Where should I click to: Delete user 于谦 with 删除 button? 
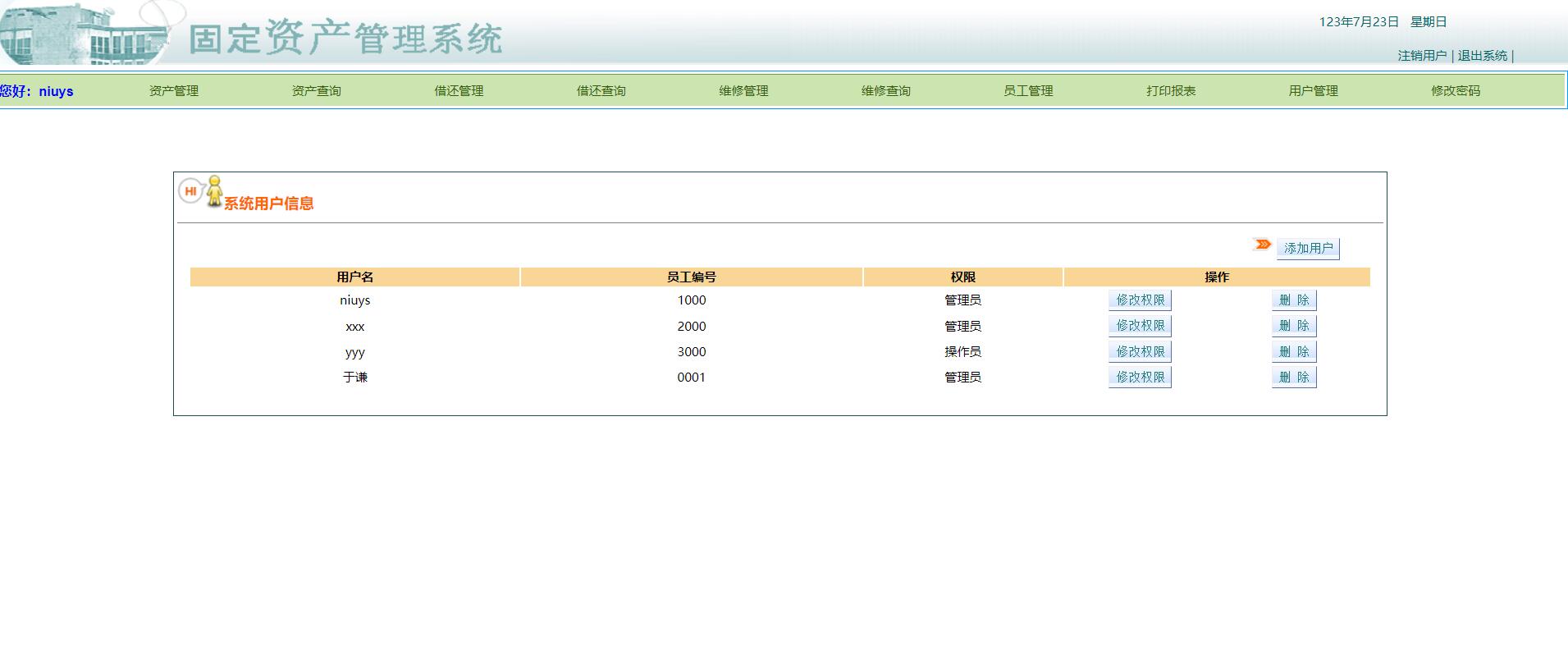tap(1294, 378)
